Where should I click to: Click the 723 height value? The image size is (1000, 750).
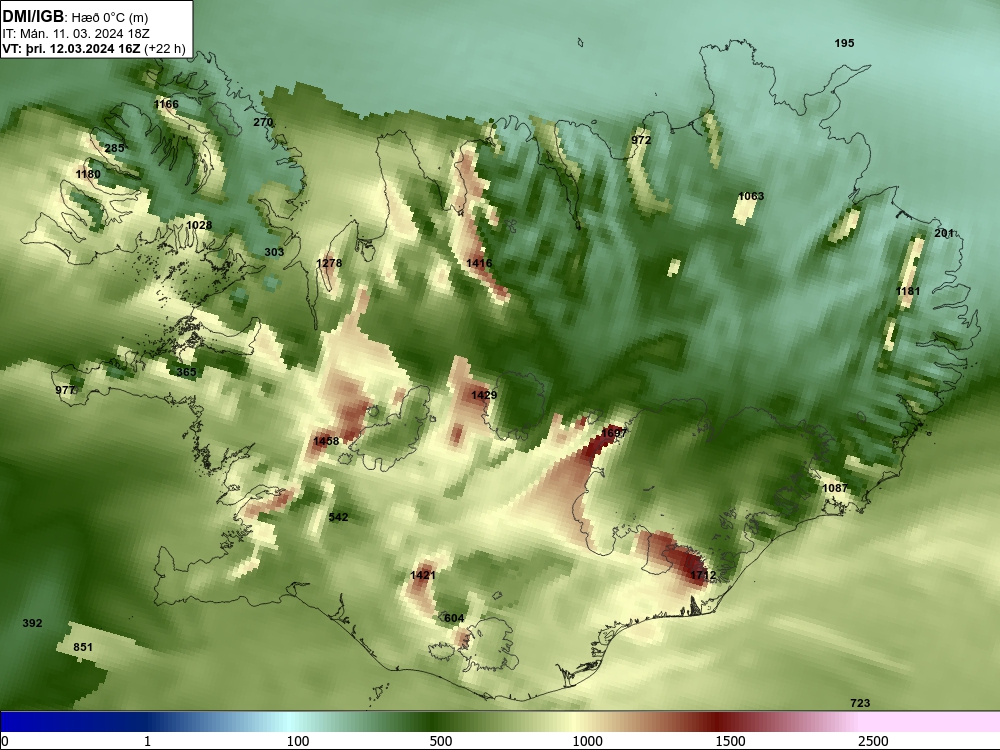pos(860,703)
